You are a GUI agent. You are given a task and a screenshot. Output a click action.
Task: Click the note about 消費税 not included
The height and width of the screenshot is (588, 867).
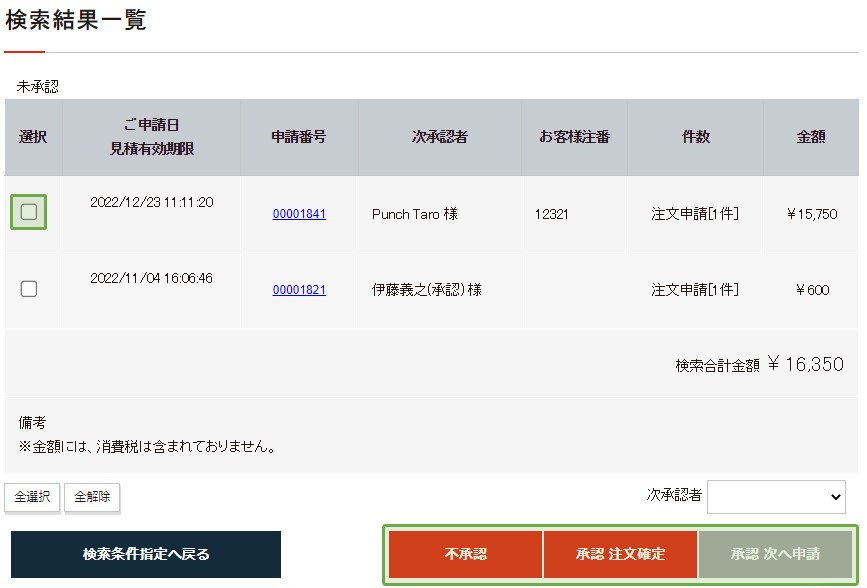[148, 446]
